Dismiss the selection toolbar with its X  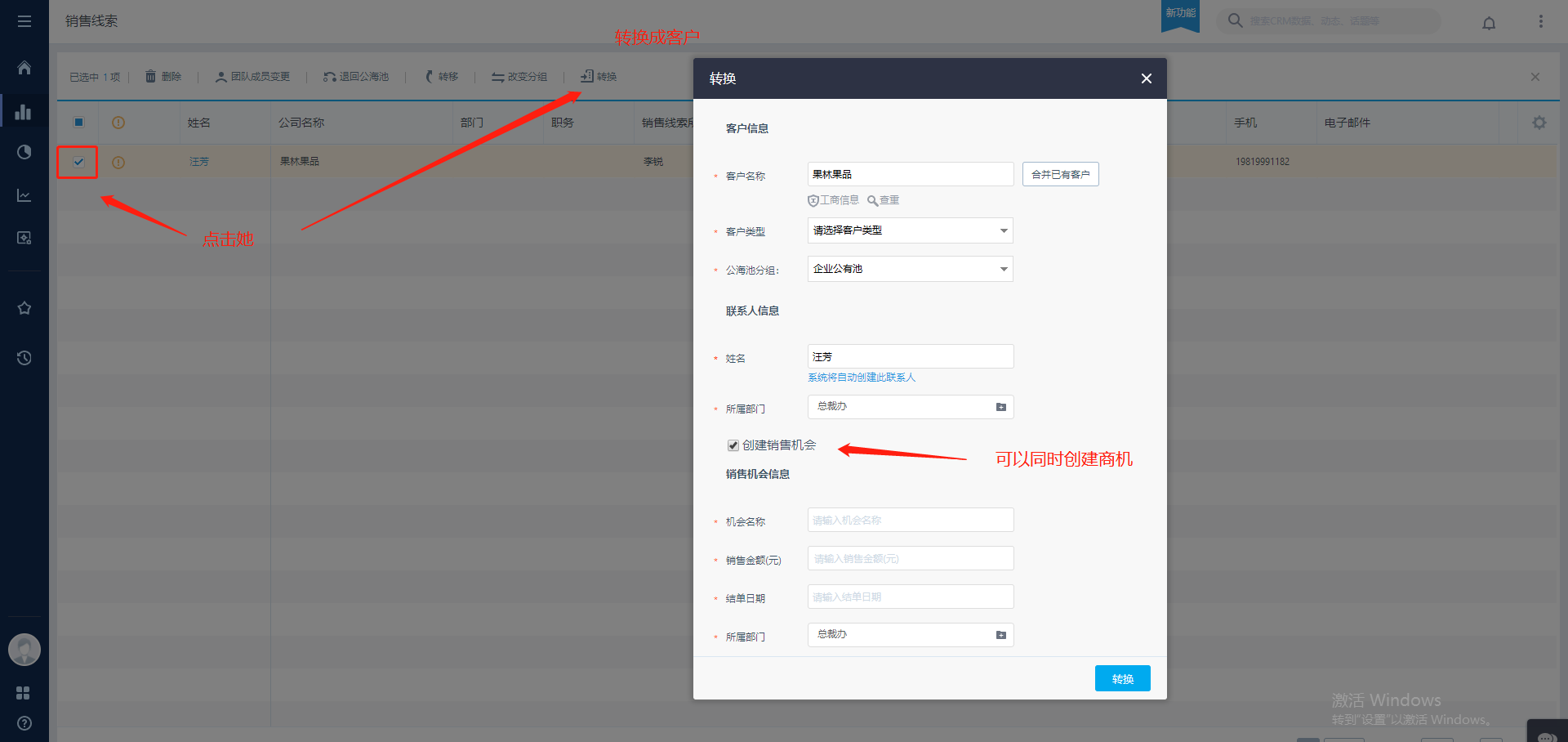coord(1535,77)
